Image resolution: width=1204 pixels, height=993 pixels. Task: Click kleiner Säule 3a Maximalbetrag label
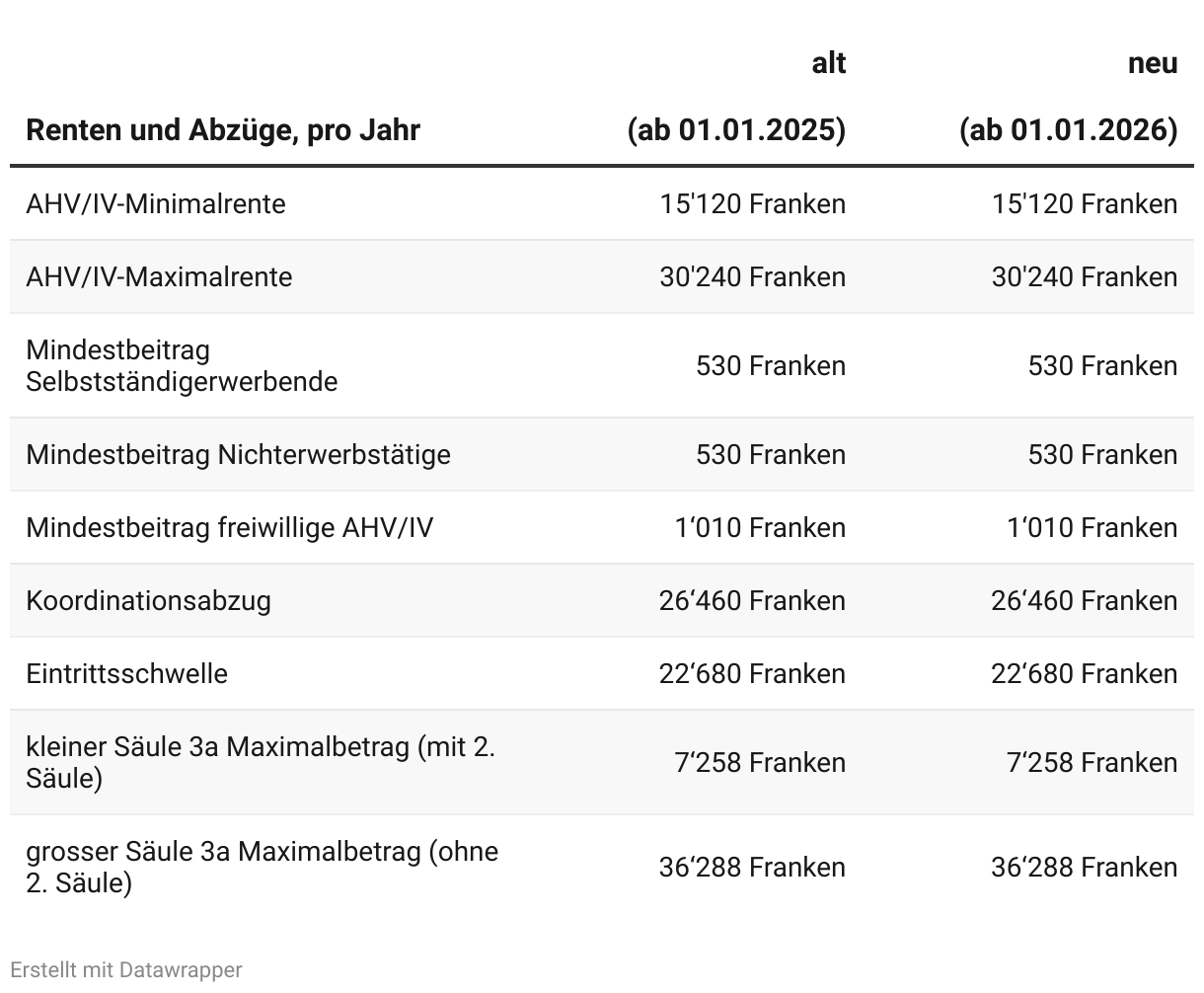pos(261,763)
